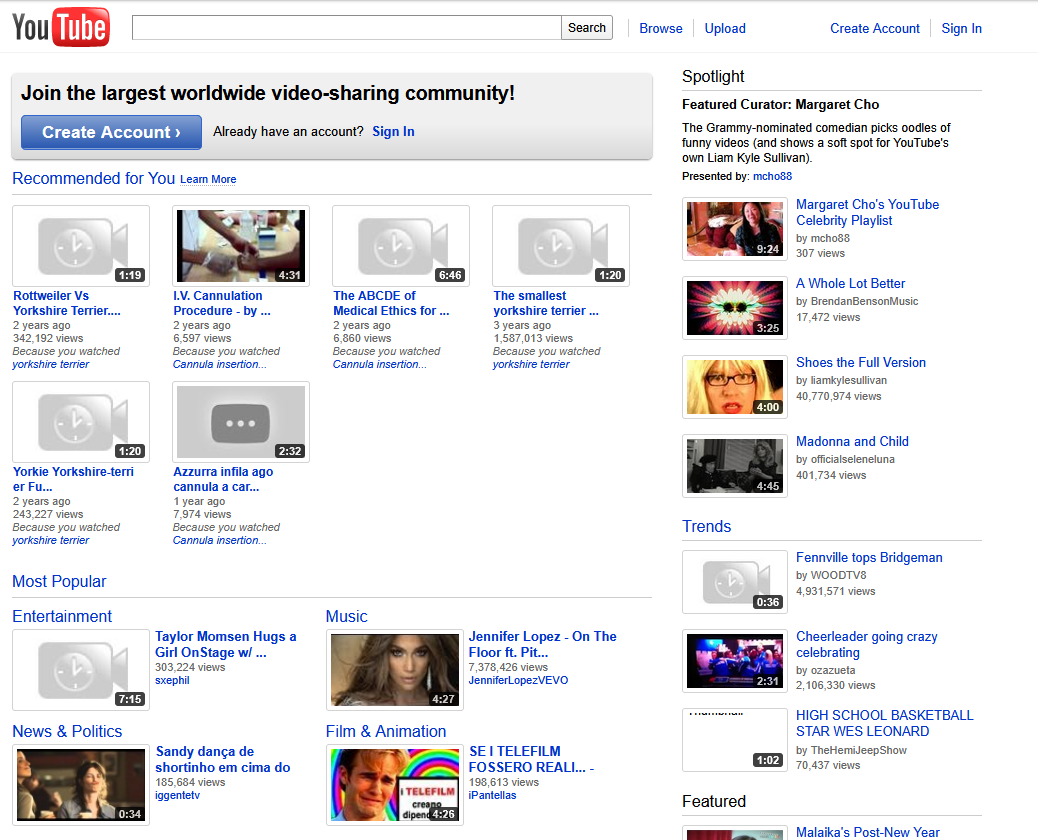The height and width of the screenshot is (840, 1038).
Task: Sign In to your account
Action: (x=961, y=28)
